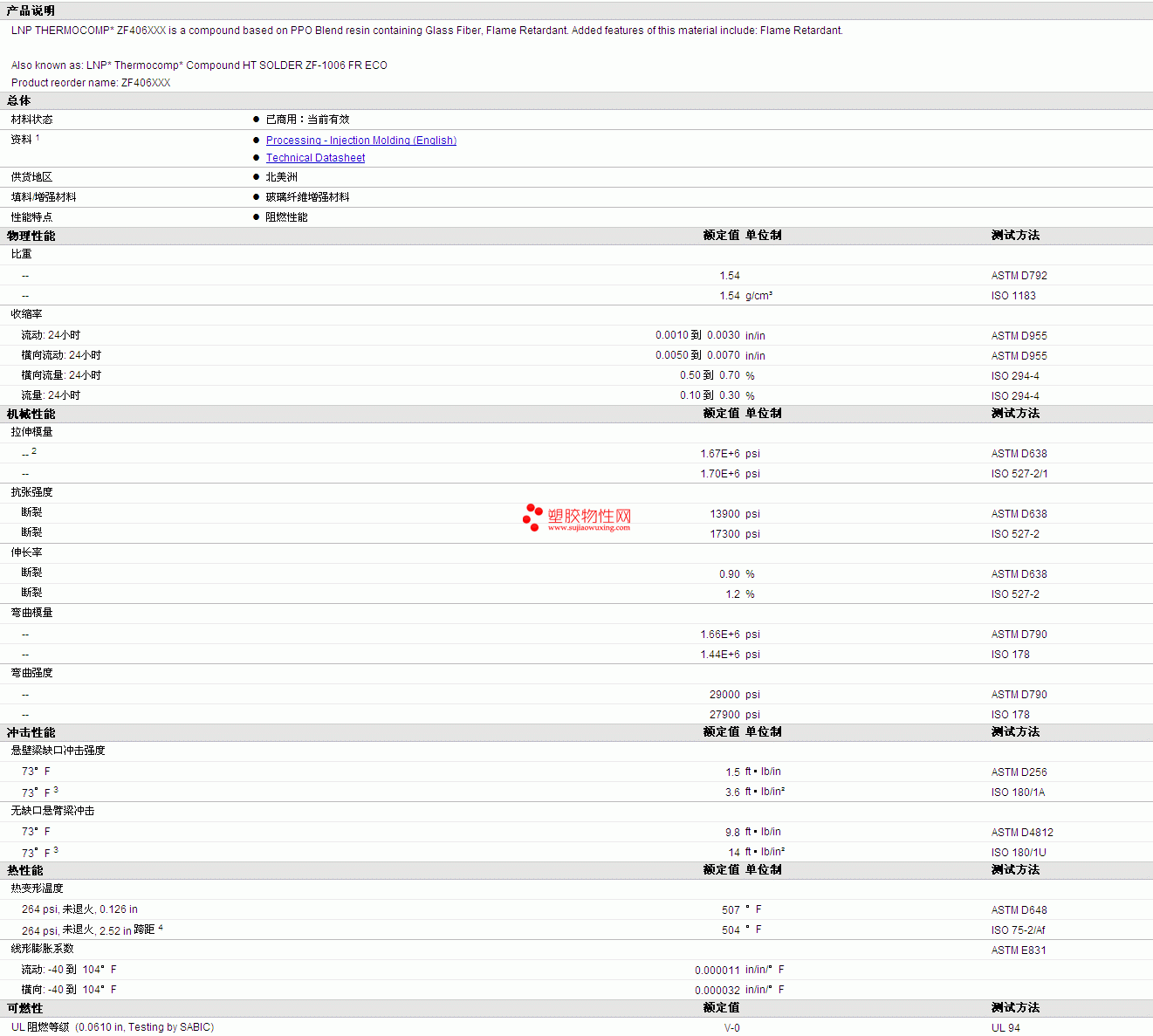Click the g/cm³ unit text
Viewport: 1153px width, 1036px height.
pos(759,296)
